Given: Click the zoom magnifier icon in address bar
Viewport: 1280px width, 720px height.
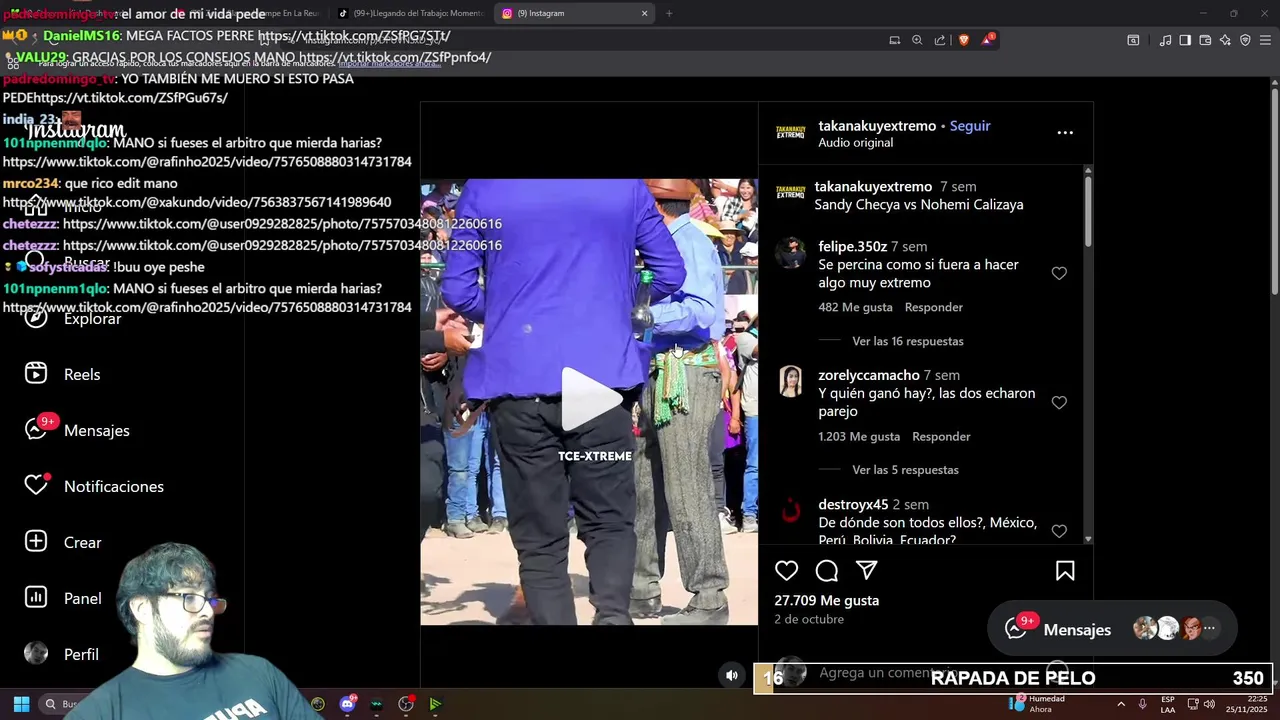Looking at the screenshot, I should click(917, 40).
